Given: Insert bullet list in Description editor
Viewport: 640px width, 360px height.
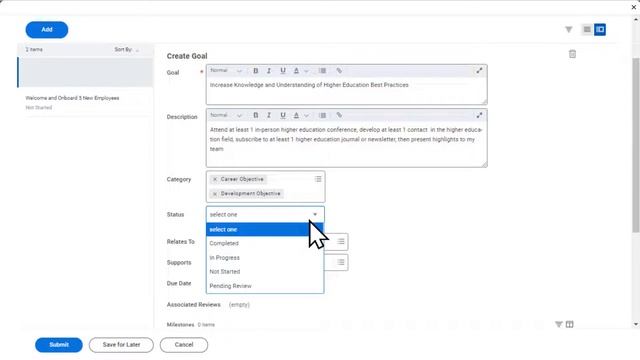Looking at the screenshot, I should click(322, 115).
